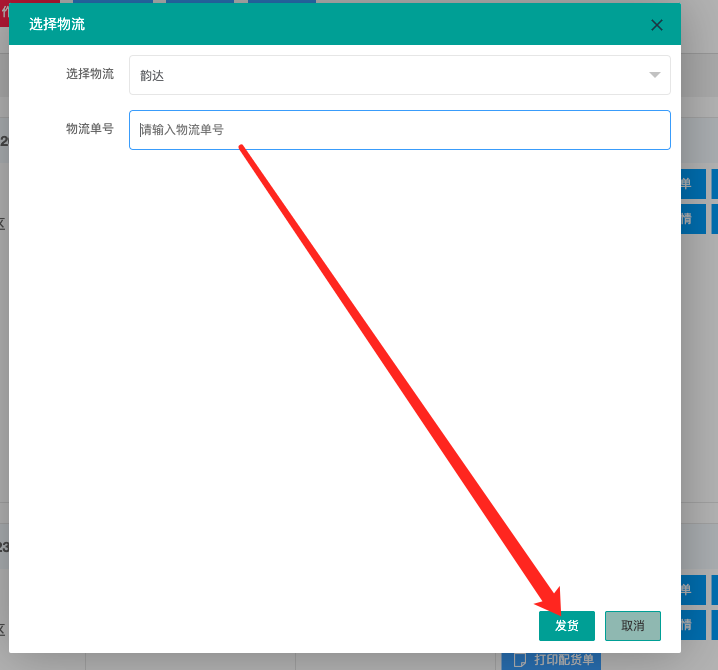Click the 选择物流 field label
The width and height of the screenshot is (718, 670).
click(x=90, y=74)
